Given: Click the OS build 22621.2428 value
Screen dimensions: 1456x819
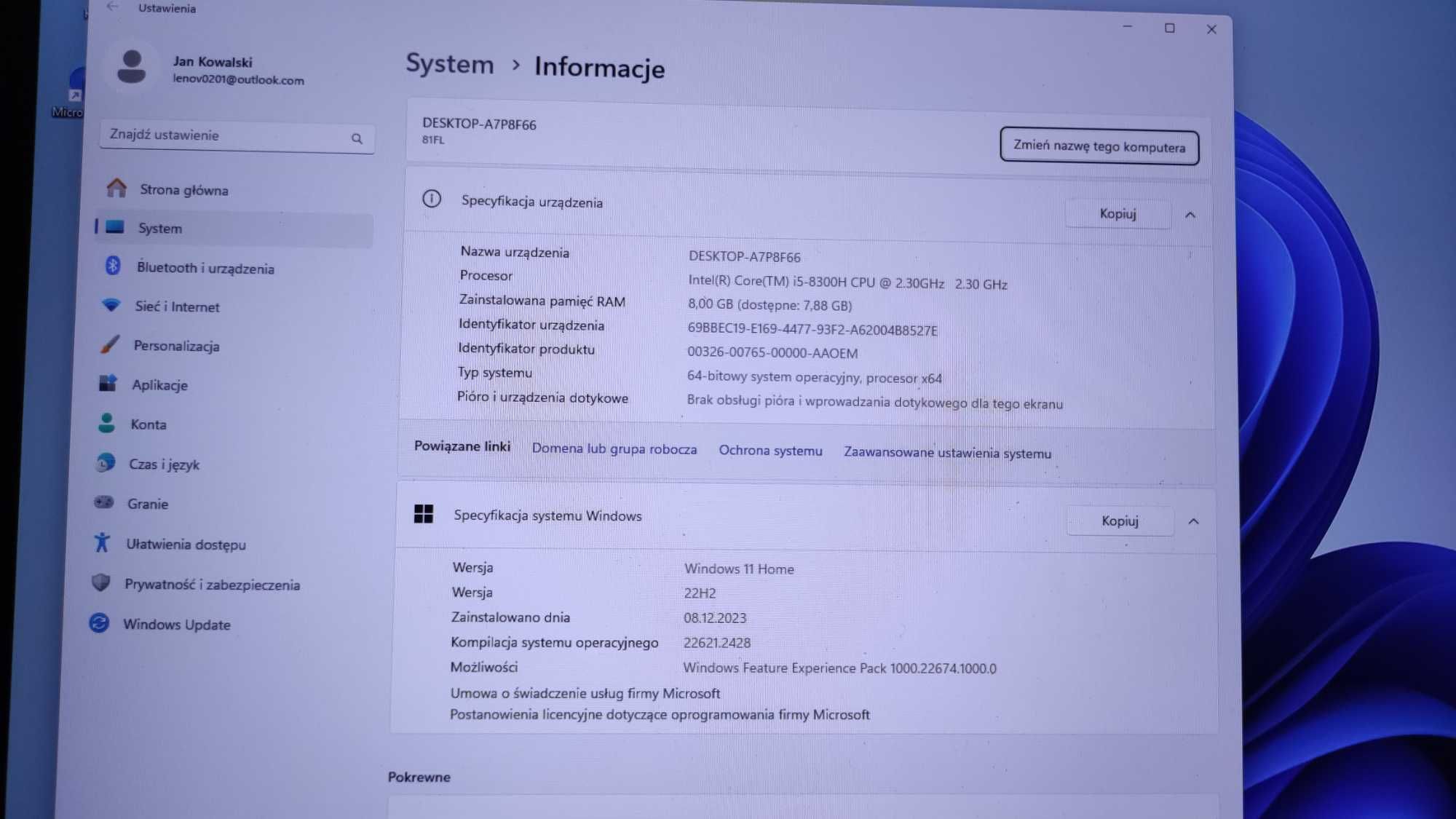Looking at the screenshot, I should [x=717, y=643].
